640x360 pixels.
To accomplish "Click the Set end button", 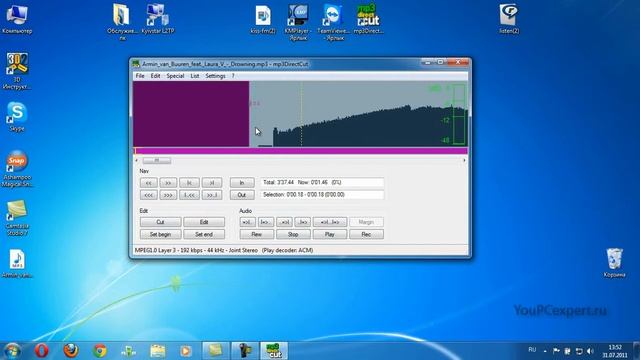I will pos(204,234).
